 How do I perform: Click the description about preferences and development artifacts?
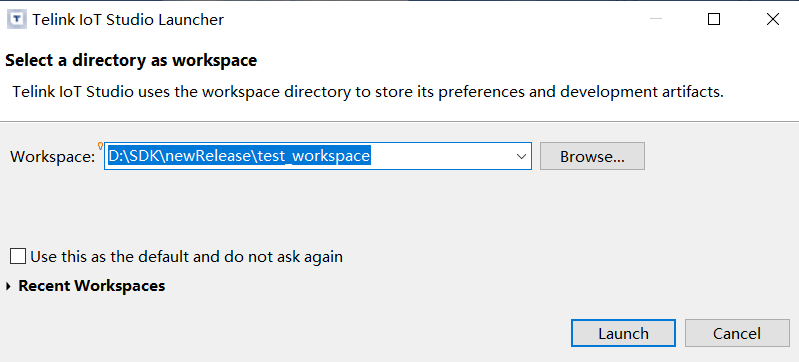pyautogui.click(x=368, y=92)
